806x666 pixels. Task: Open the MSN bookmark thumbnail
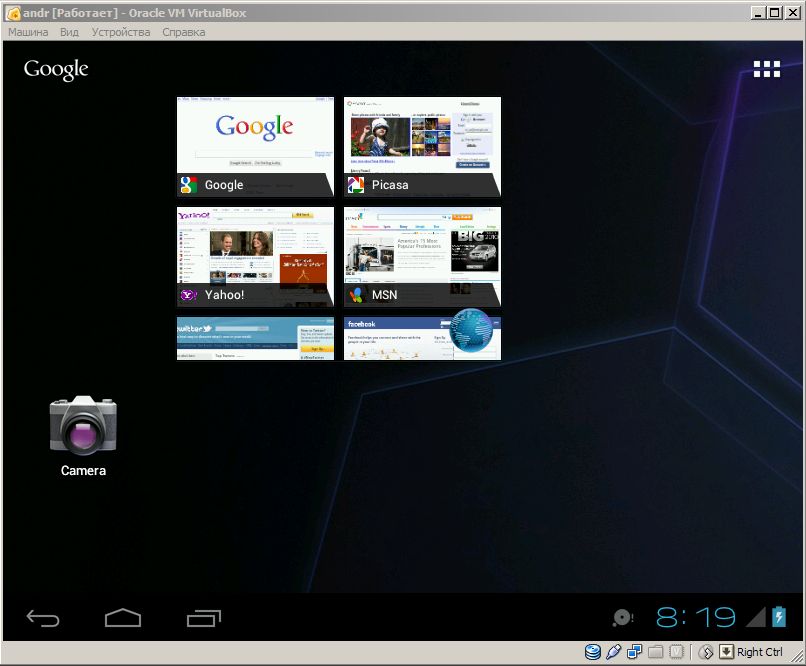[x=422, y=256]
